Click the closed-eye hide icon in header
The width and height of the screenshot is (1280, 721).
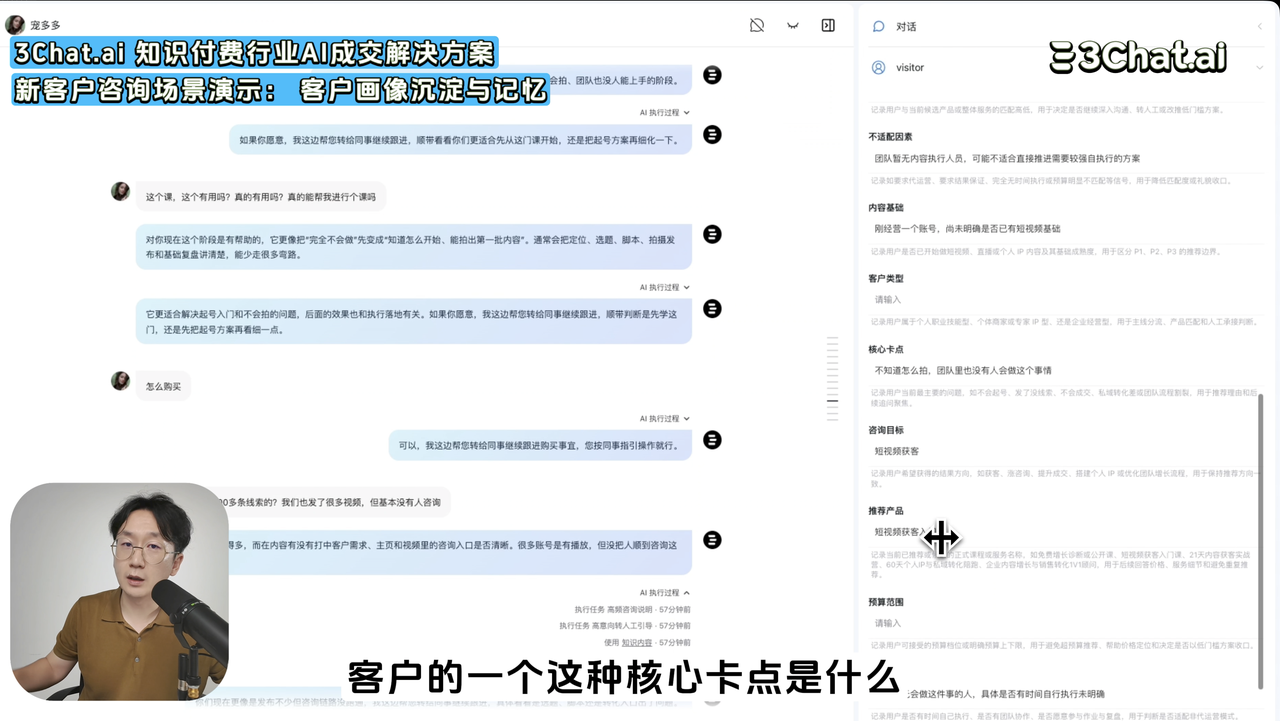[x=792, y=25]
